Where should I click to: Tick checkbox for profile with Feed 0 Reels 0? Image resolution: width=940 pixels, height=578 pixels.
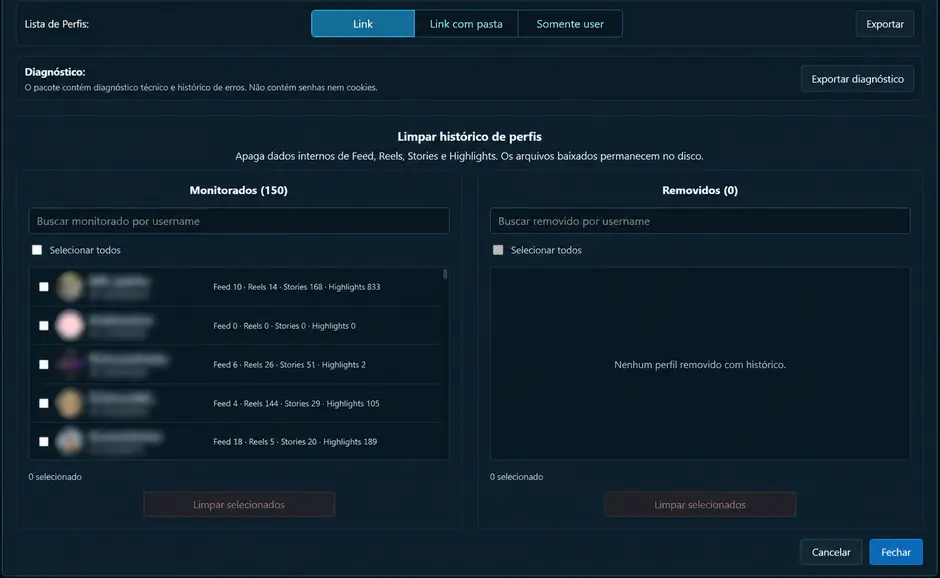click(44, 326)
